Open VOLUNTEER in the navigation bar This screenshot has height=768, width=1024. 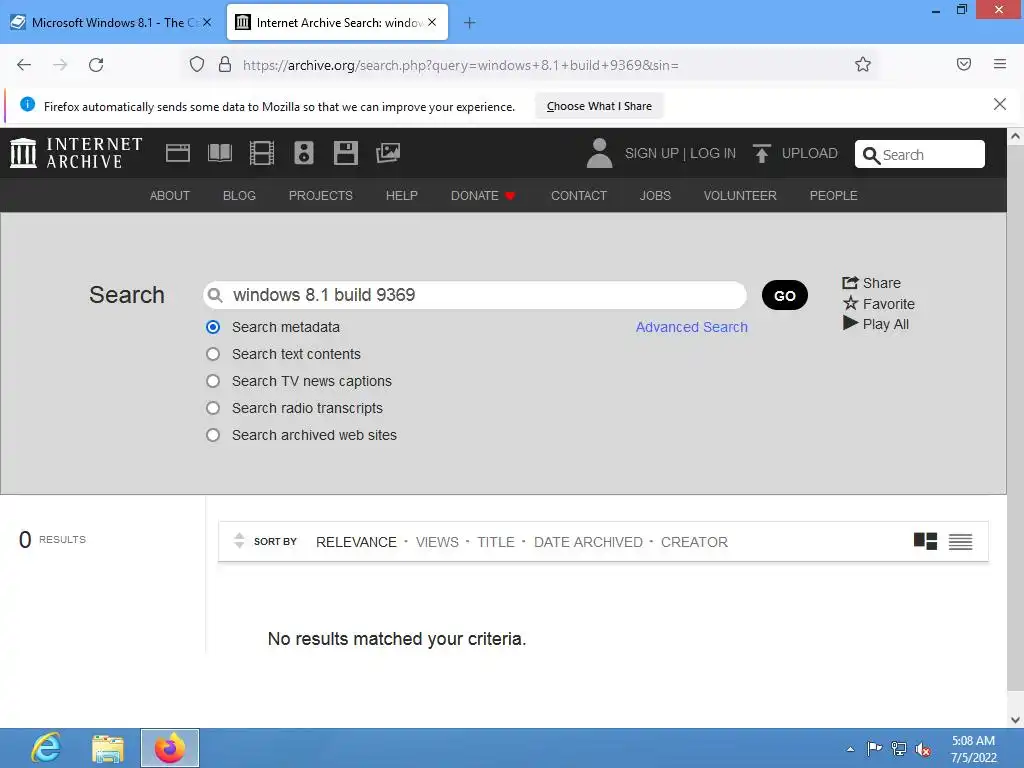coord(740,195)
